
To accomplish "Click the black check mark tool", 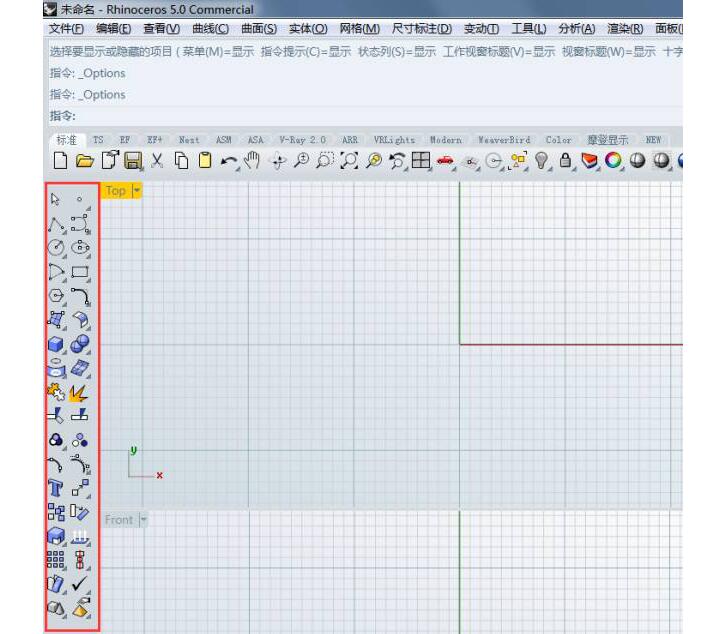I will pyautogui.click(x=80, y=584).
